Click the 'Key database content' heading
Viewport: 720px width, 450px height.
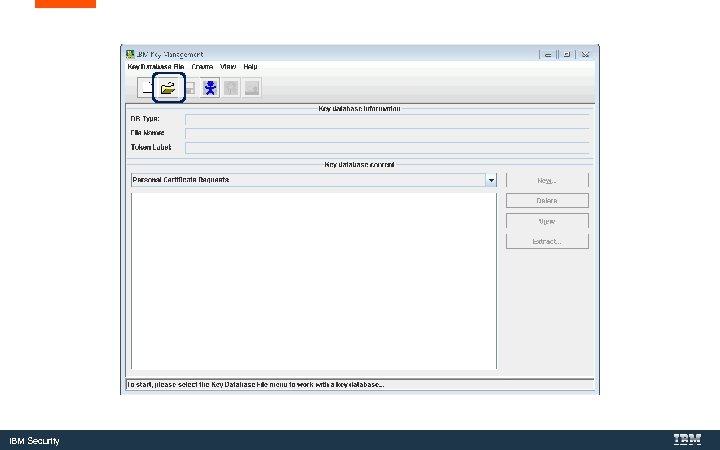click(359, 164)
